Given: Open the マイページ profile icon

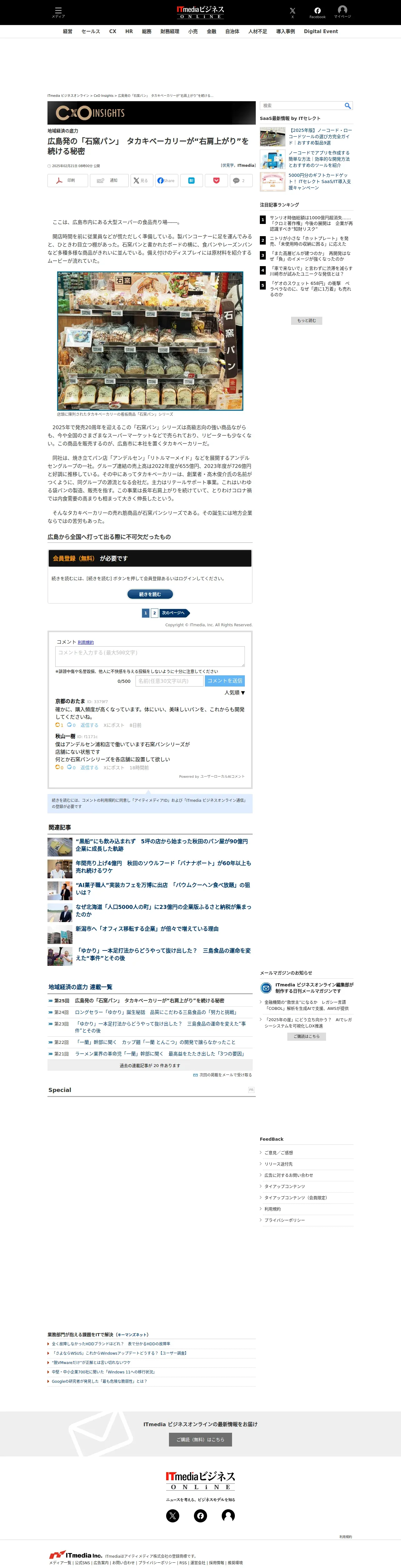Looking at the screenshot, I should click(342, 12).
